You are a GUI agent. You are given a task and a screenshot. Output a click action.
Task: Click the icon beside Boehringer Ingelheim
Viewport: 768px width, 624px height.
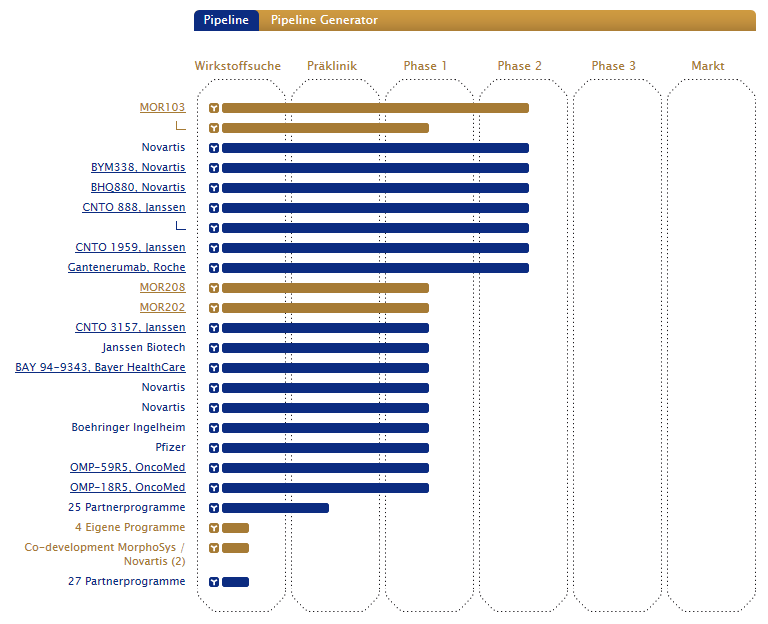[214, 428]
